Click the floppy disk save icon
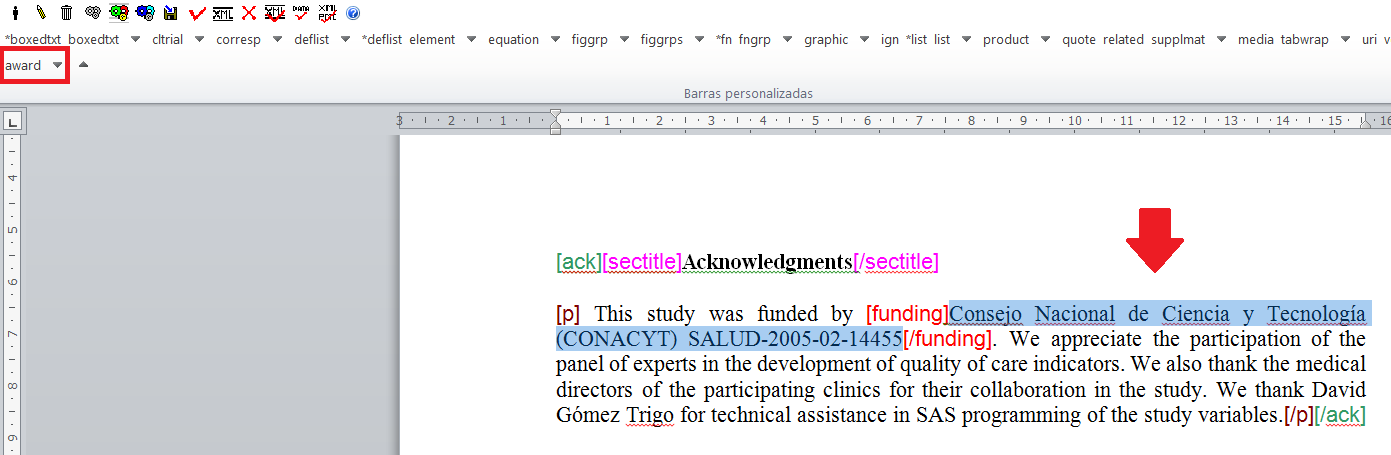This screenshot has height=455, width=1391. coord(171,13)
